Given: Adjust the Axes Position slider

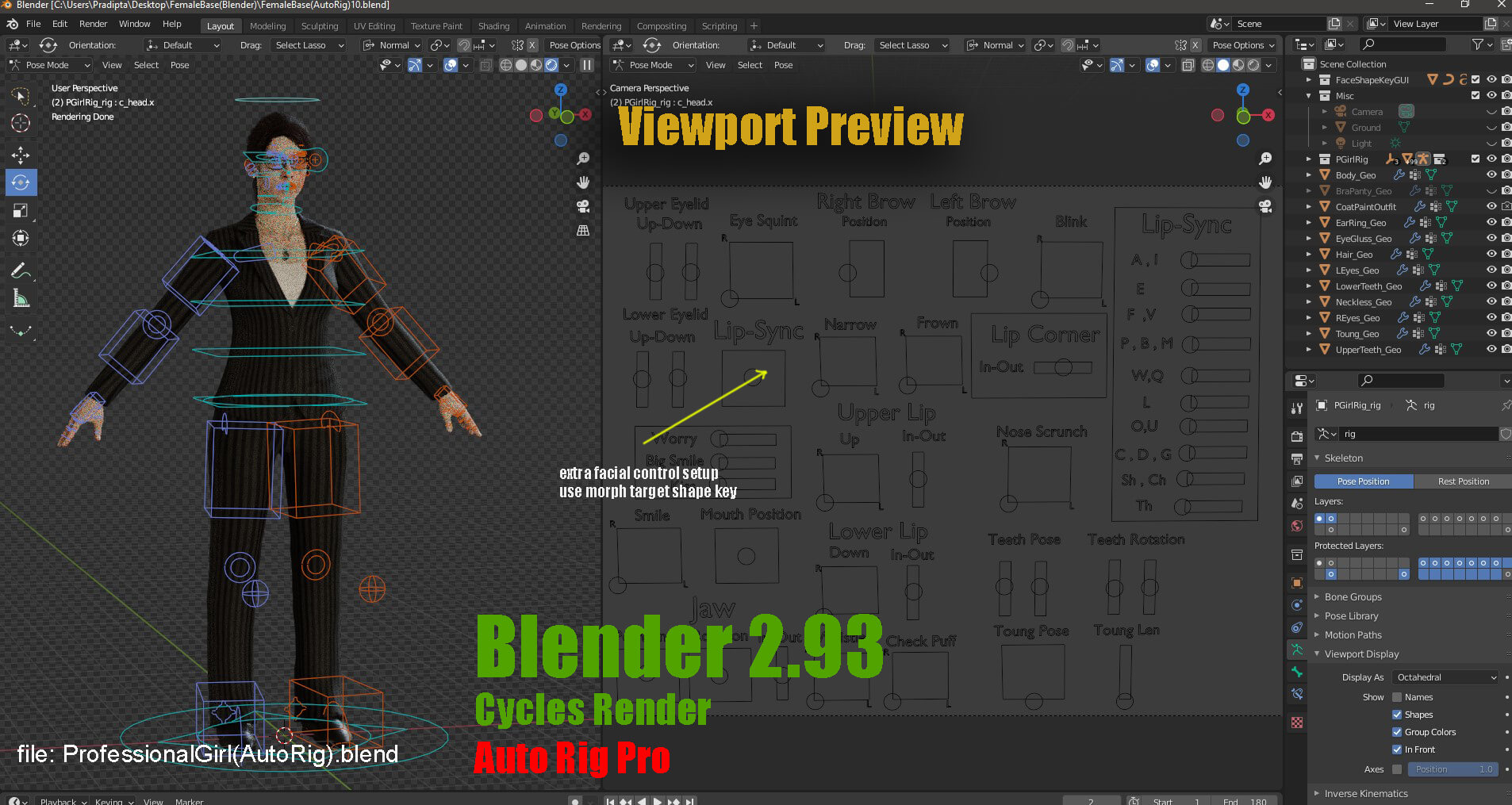Looking at the screenshot, I should click(1453, 769).
